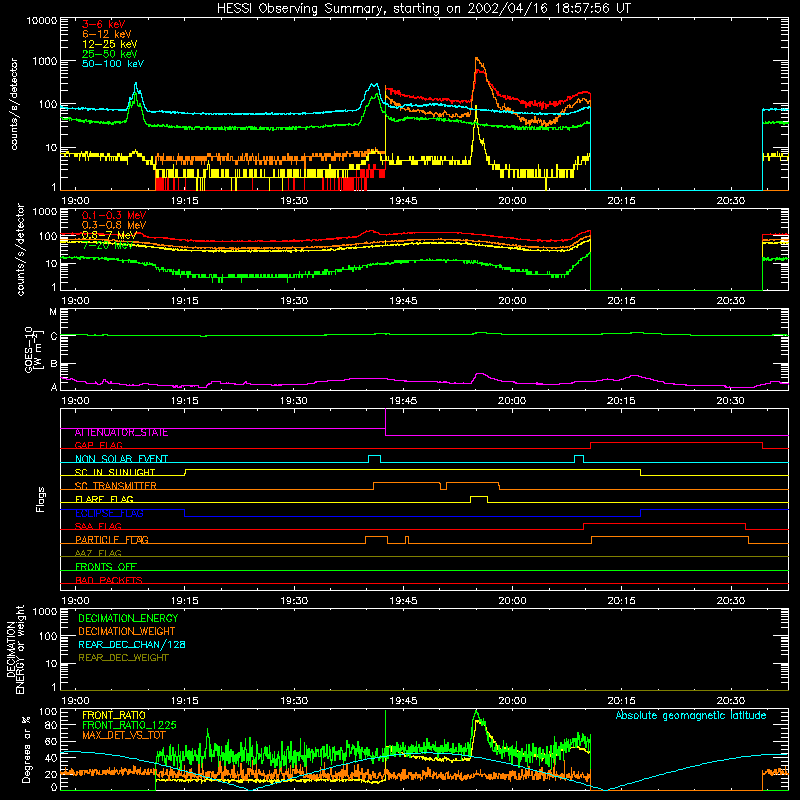The image size is (800, 800).
Task: Click the vertical Flags axis title
Action: (x=40, y=499)
